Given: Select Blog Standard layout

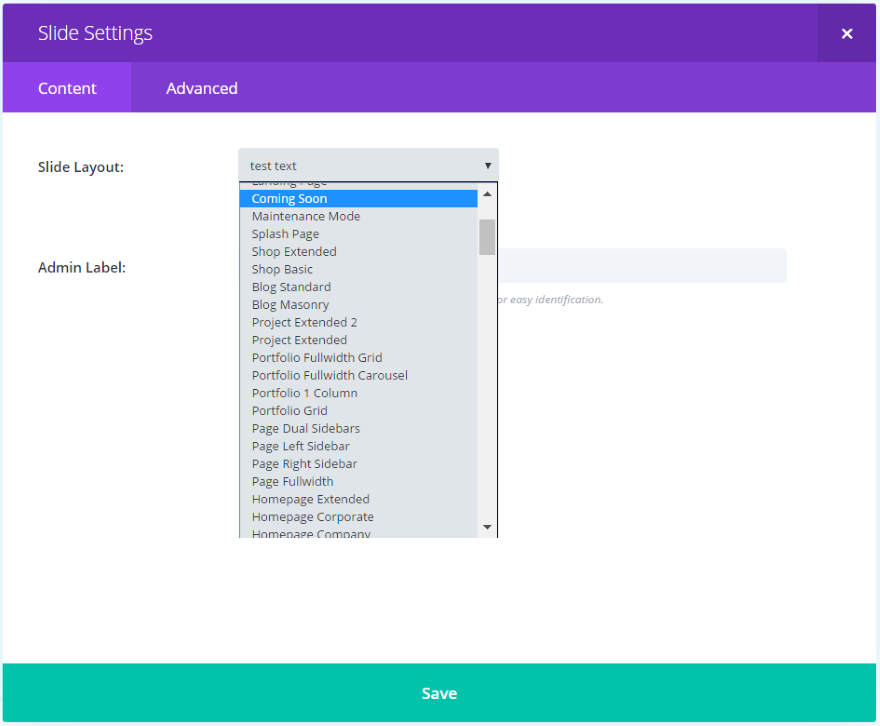Looking at the screenshot, I should [x=291, y=287].
